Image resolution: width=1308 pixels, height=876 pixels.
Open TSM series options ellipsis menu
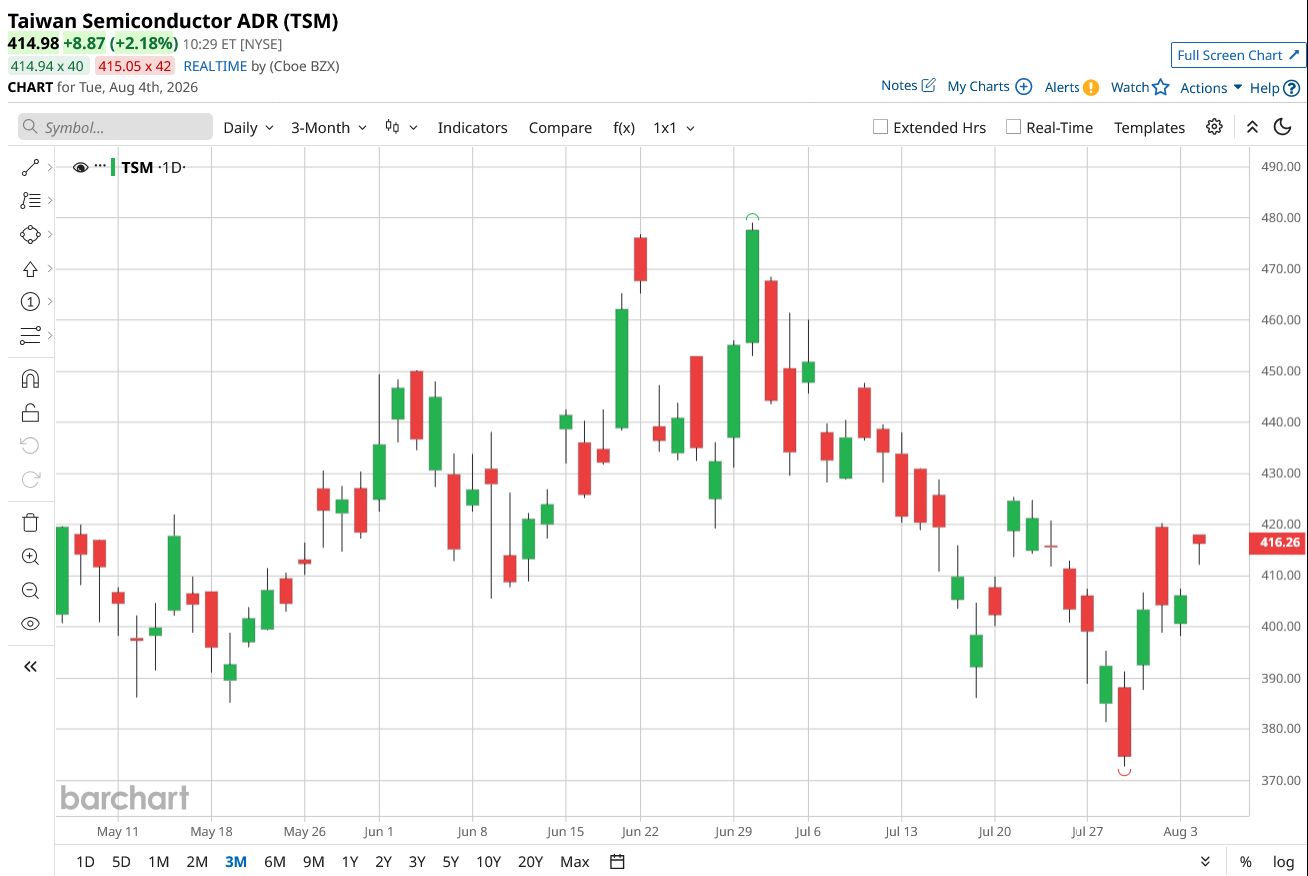tap(100, 166)
